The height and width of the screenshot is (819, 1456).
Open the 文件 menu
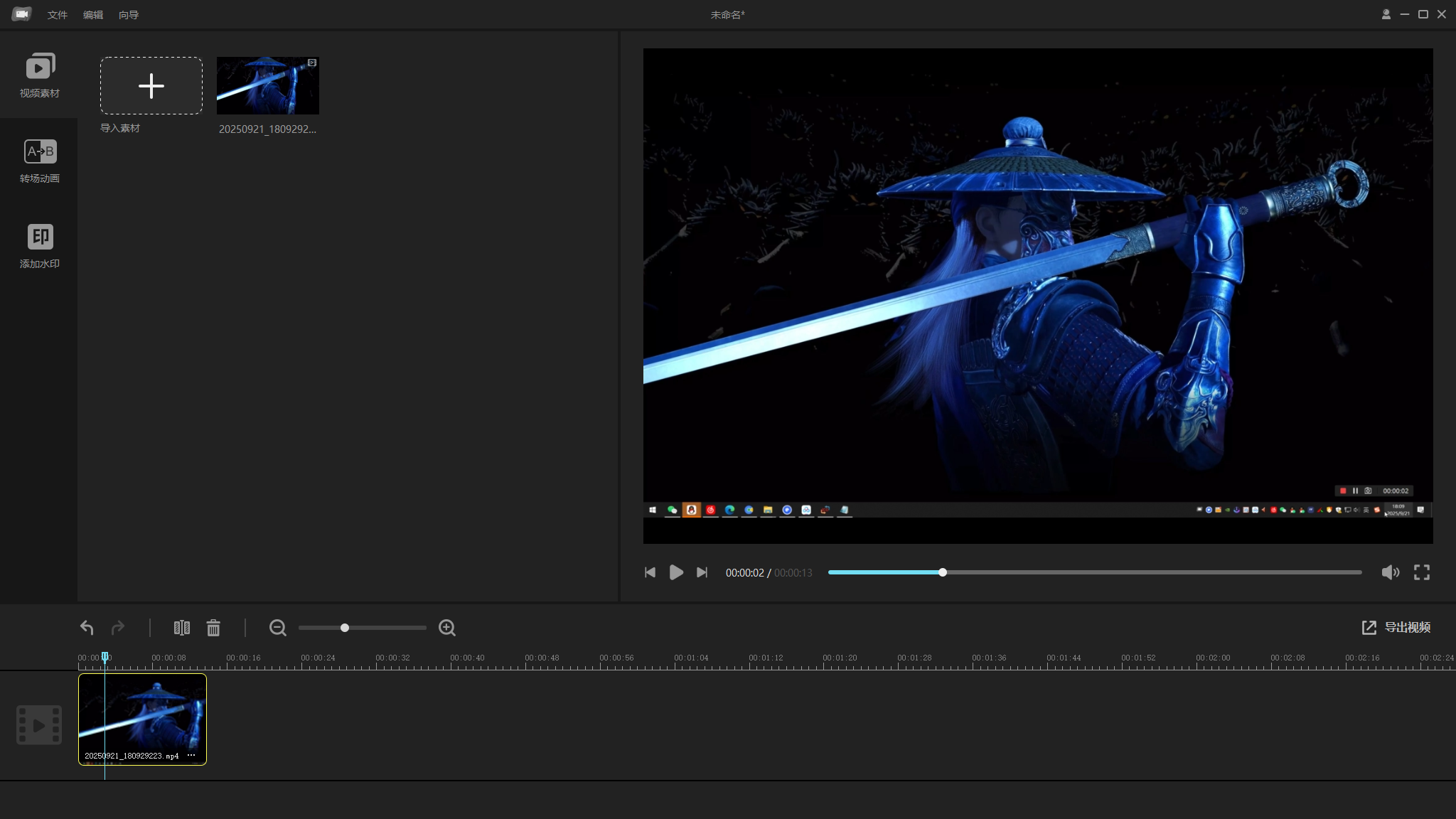(58, 15)
